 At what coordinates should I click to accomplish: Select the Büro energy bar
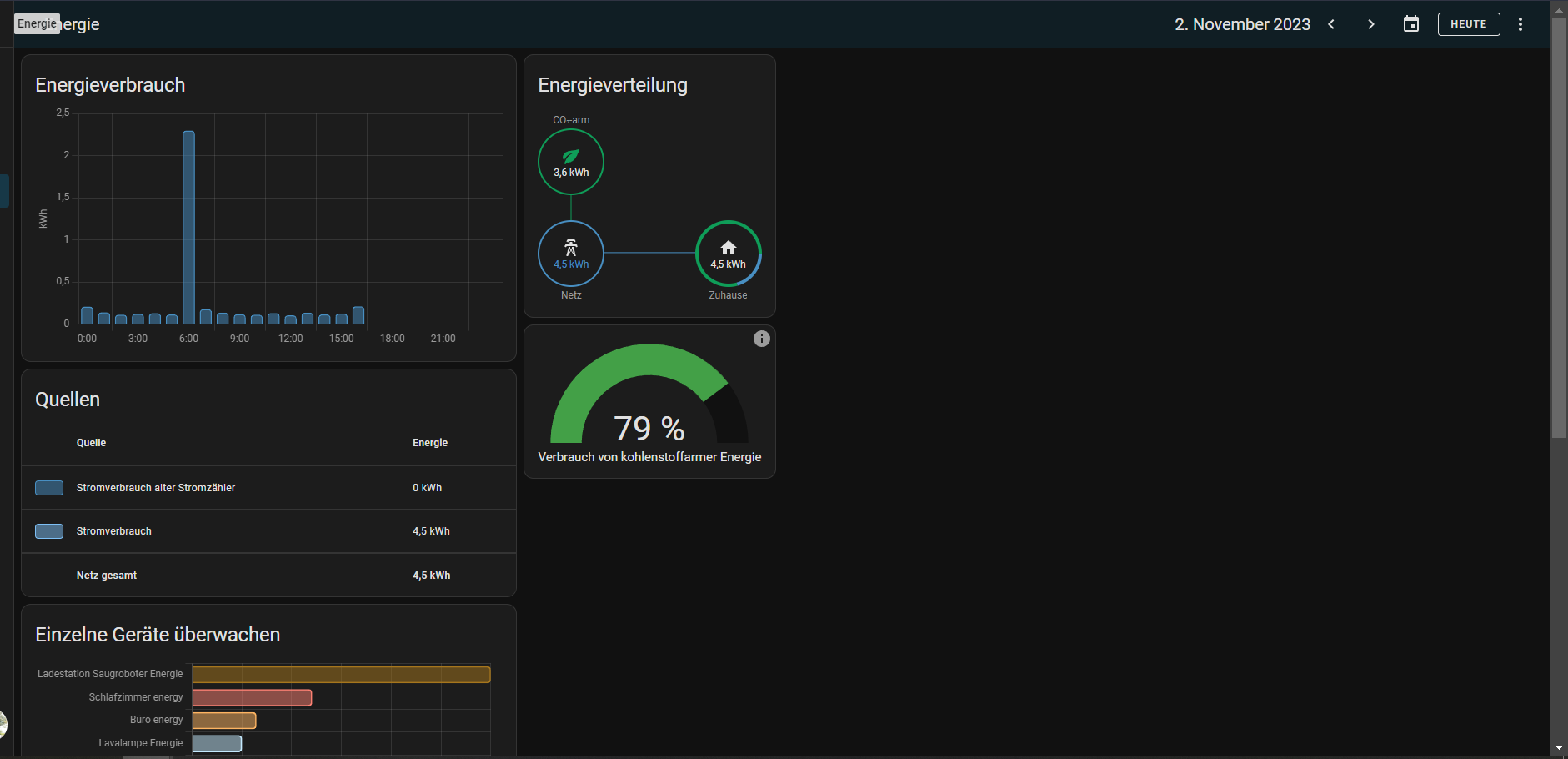[223, 720]
